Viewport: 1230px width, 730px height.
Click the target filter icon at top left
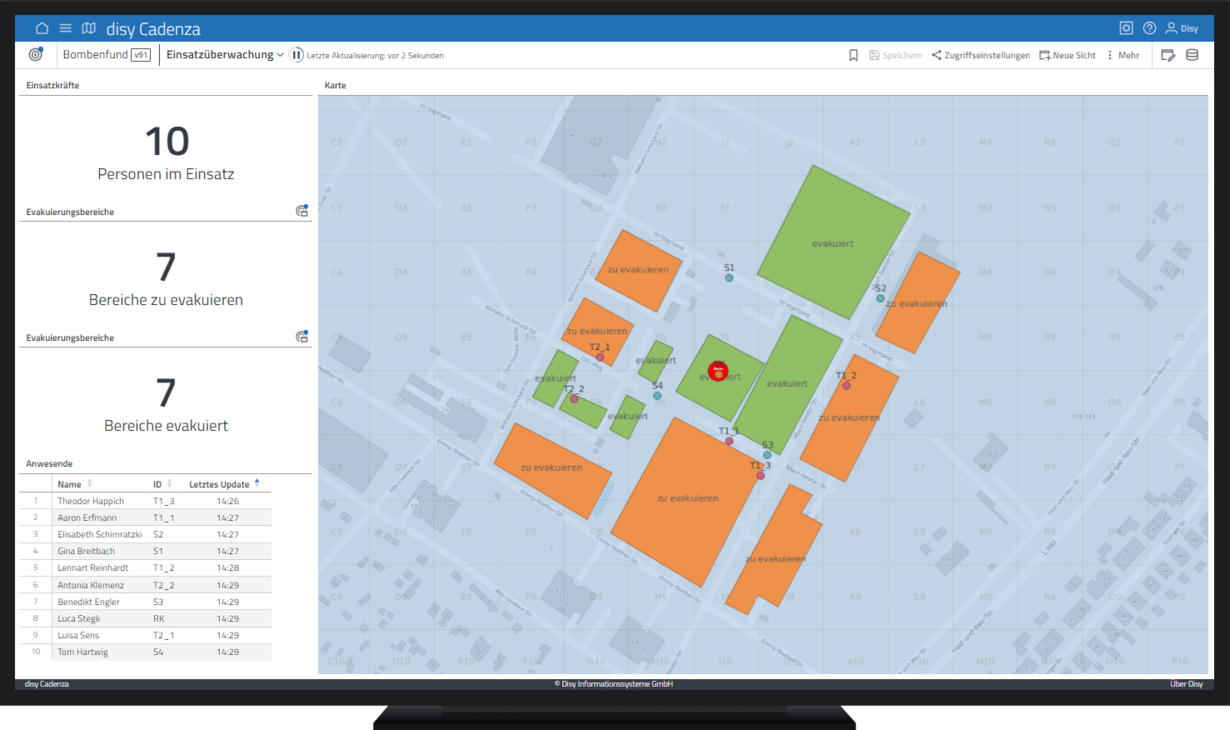[x=36, y=54]
